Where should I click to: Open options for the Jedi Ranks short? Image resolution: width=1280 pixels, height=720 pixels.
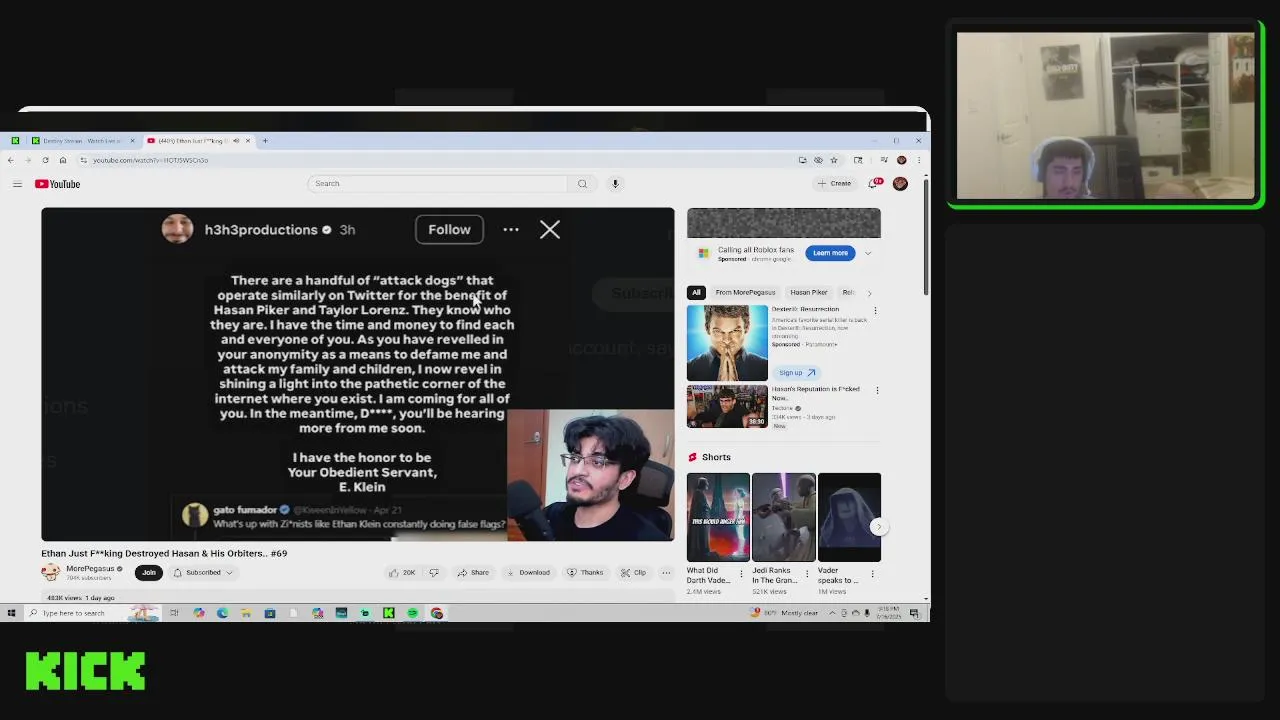click(x=807, y=574)
